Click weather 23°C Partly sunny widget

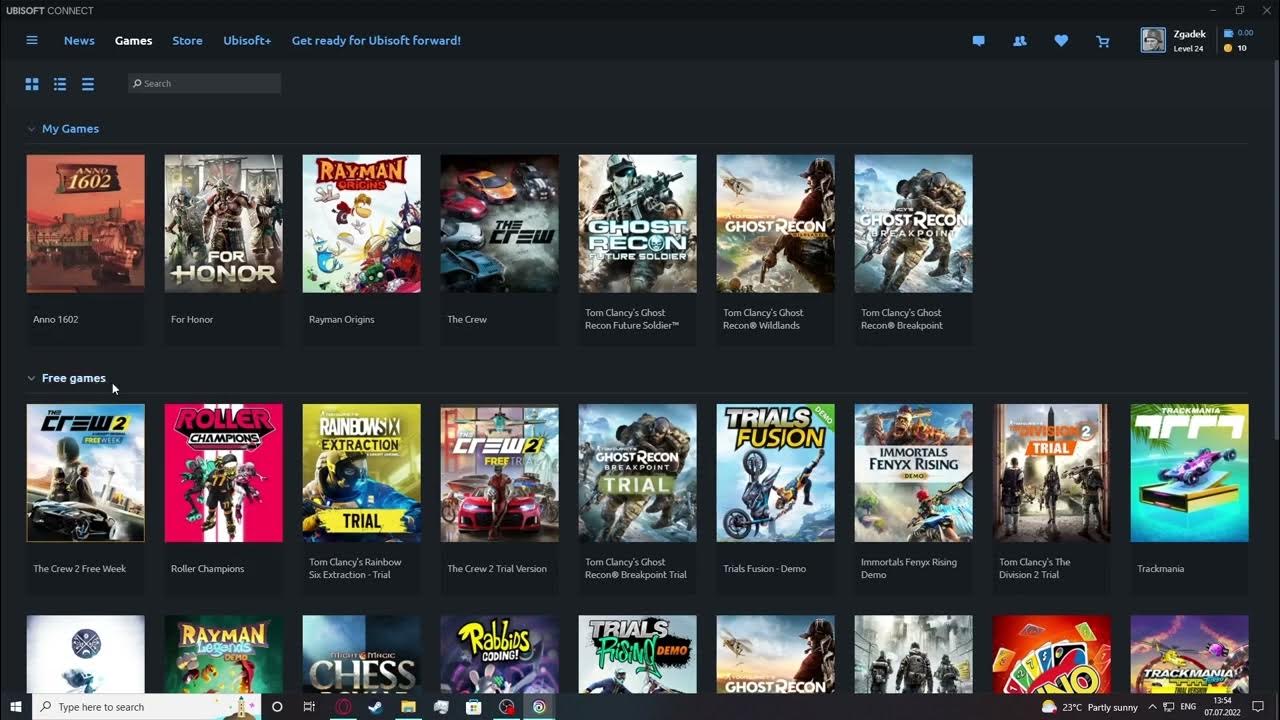click(x=1089, y=707)
